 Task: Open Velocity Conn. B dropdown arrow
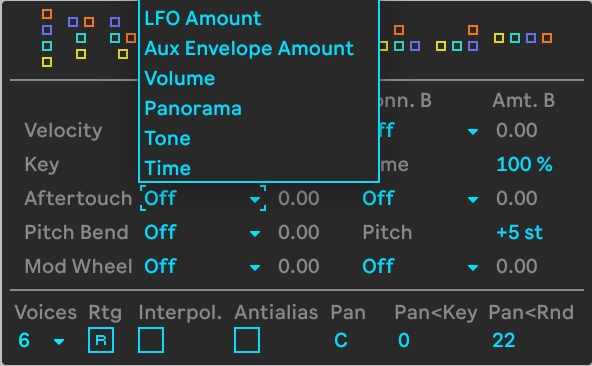473,131
